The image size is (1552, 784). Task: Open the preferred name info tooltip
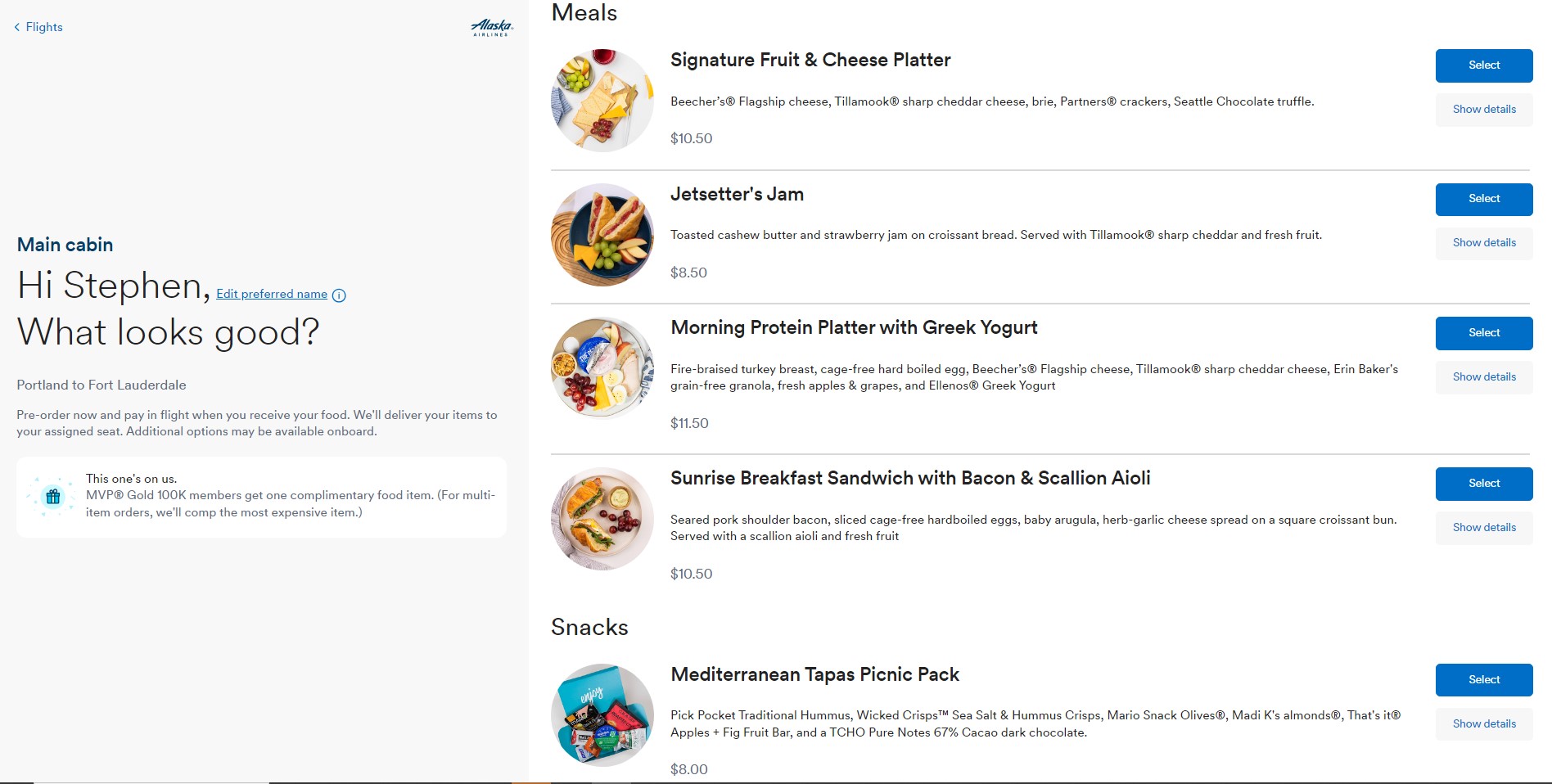(x=340, y=295)
